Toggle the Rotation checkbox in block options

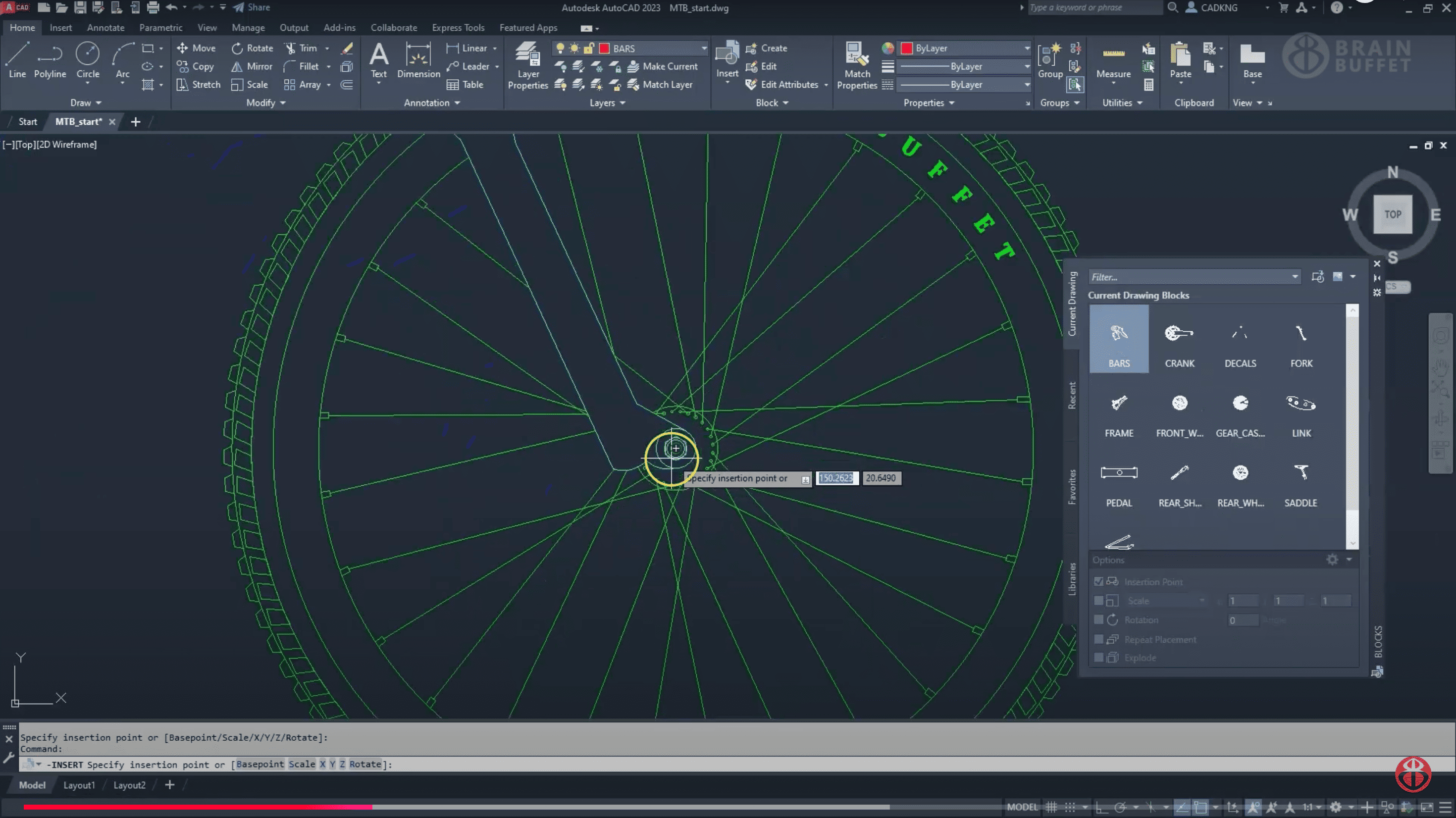click(x=1098, y=619)
